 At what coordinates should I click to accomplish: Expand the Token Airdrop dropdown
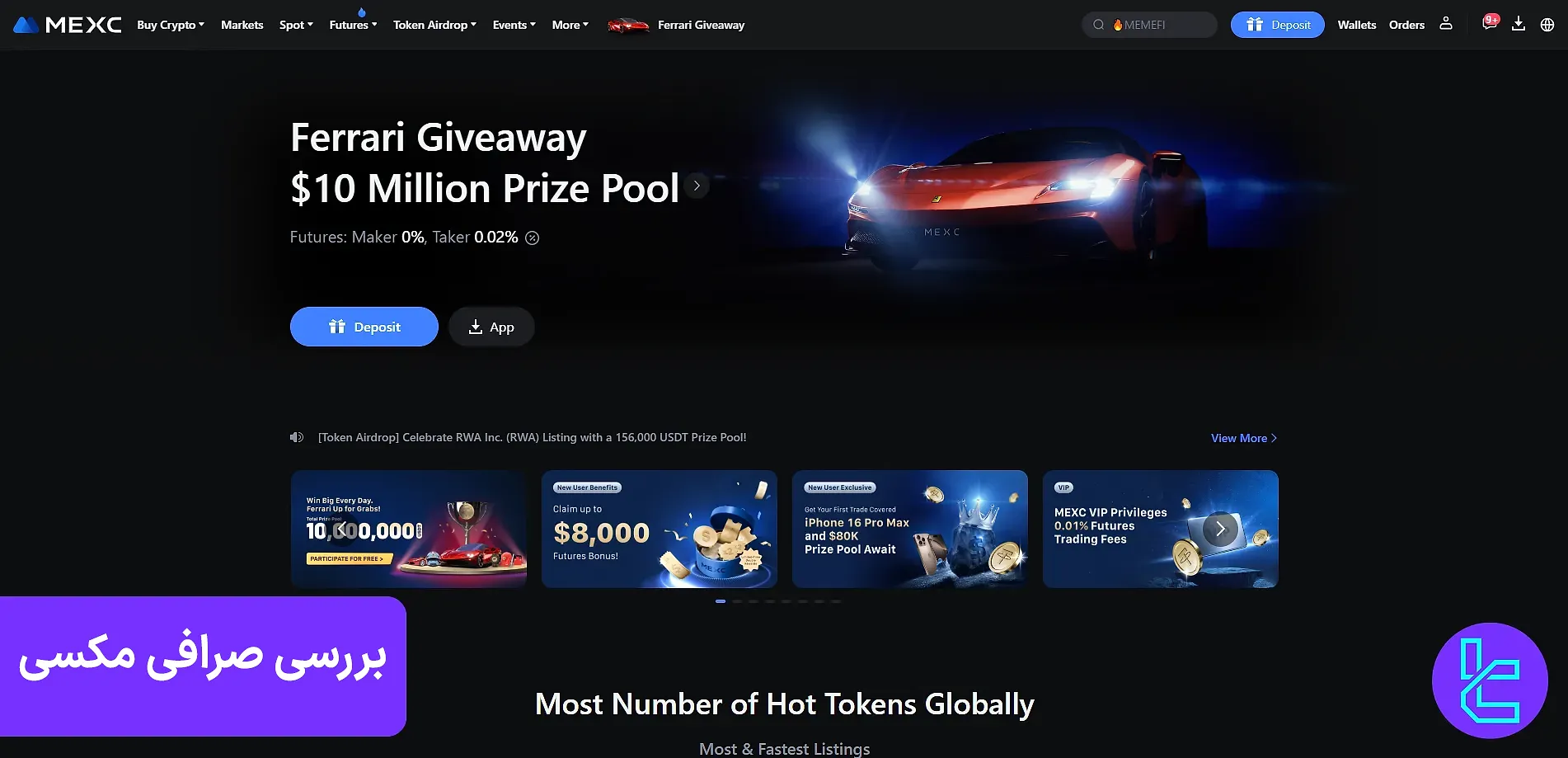[x=434, y=25]
